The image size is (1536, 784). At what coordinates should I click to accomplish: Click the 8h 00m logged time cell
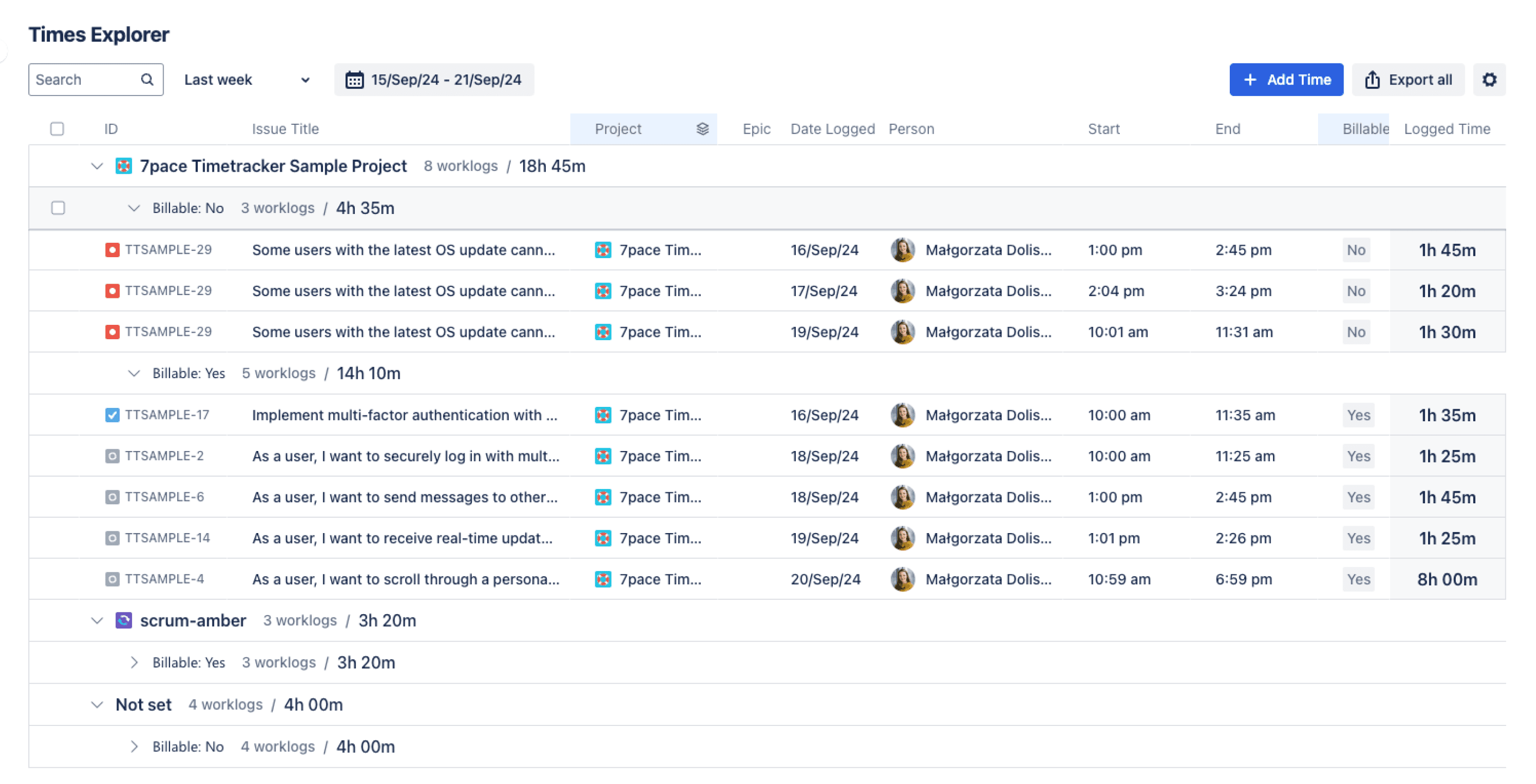click(x=1447, y=580)
